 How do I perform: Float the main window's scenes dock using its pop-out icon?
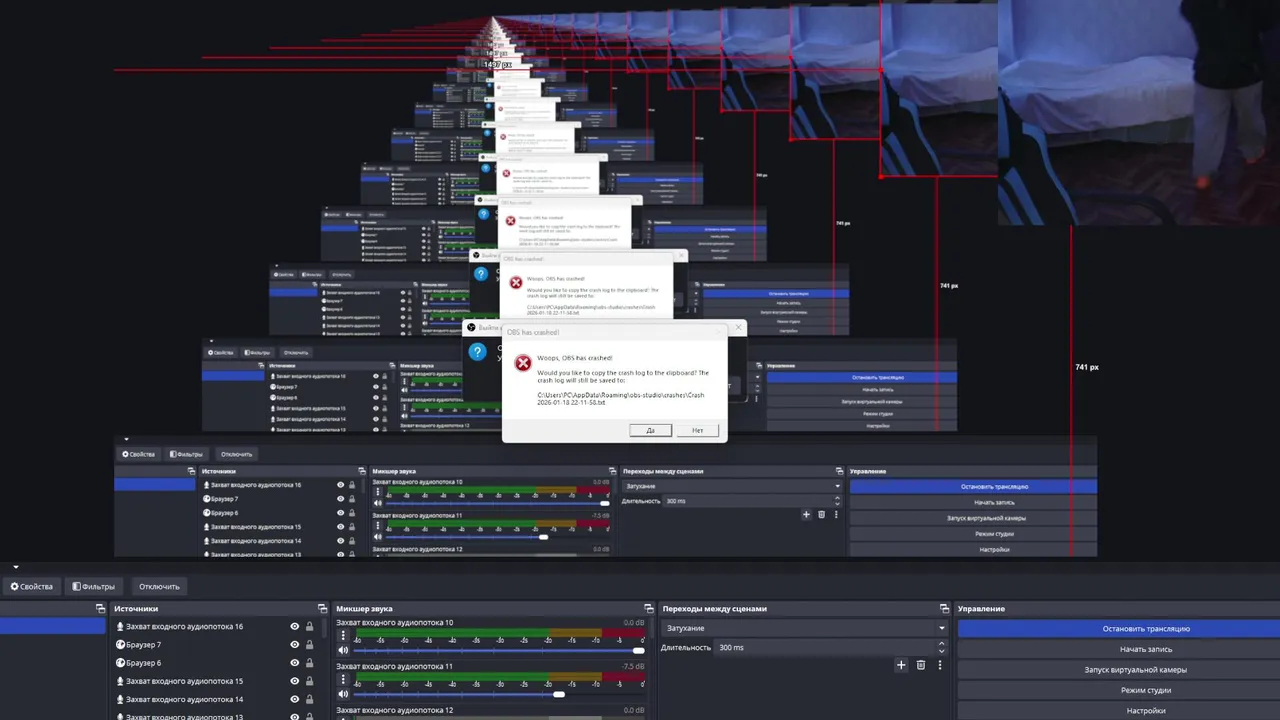point(100,609)
